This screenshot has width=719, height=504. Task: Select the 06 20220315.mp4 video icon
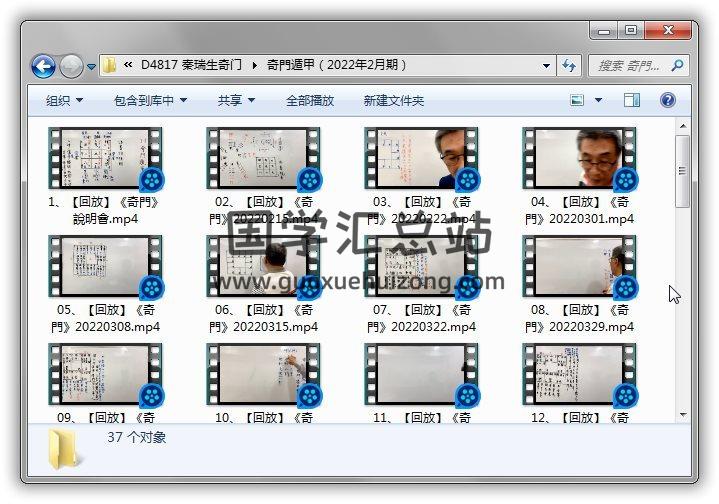264,266
